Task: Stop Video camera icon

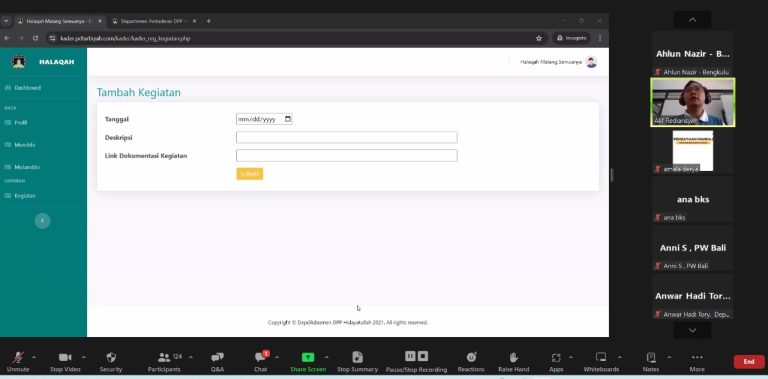Action: tap(65, 357)
